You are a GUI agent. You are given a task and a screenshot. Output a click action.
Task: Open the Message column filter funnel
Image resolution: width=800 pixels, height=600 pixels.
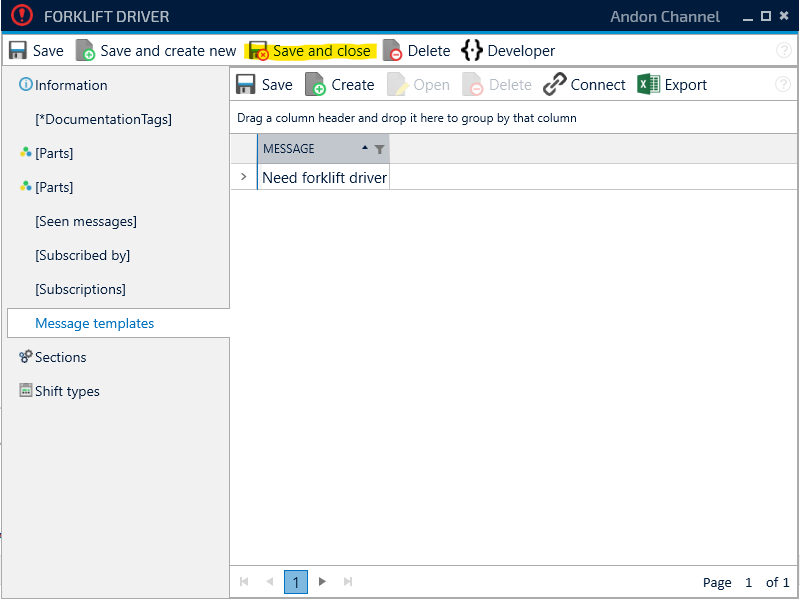(379, 149)
